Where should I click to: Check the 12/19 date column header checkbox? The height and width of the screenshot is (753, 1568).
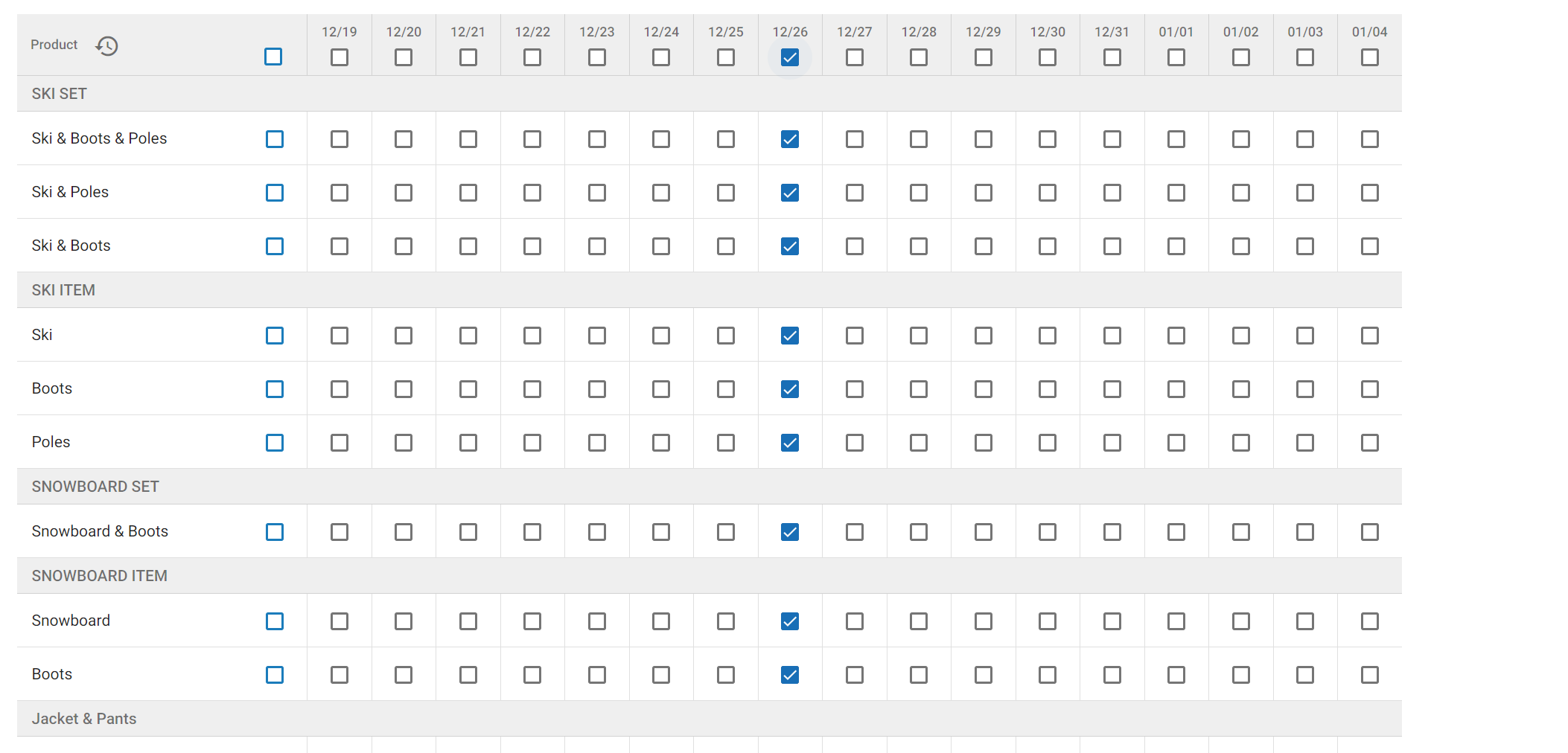click(x=340, y=57)
